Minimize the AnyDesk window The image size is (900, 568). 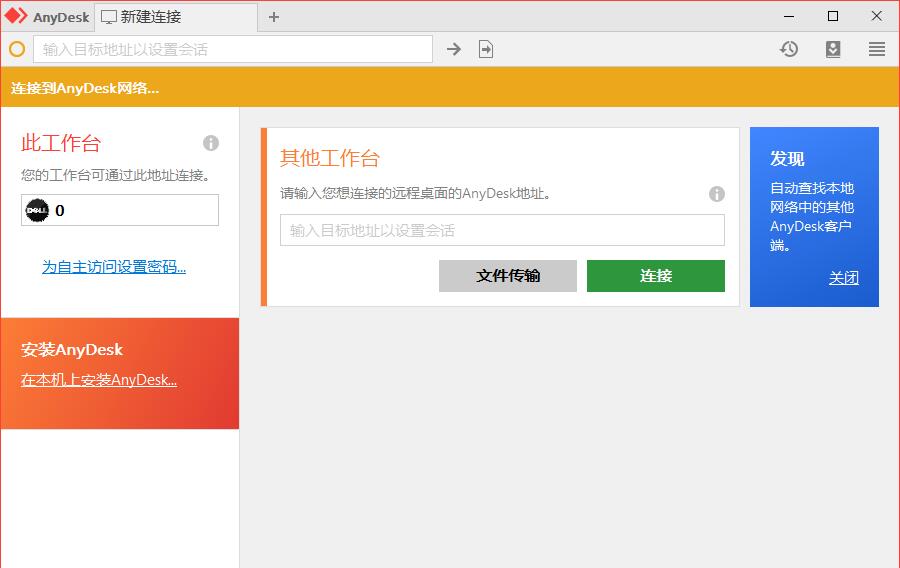789,17
